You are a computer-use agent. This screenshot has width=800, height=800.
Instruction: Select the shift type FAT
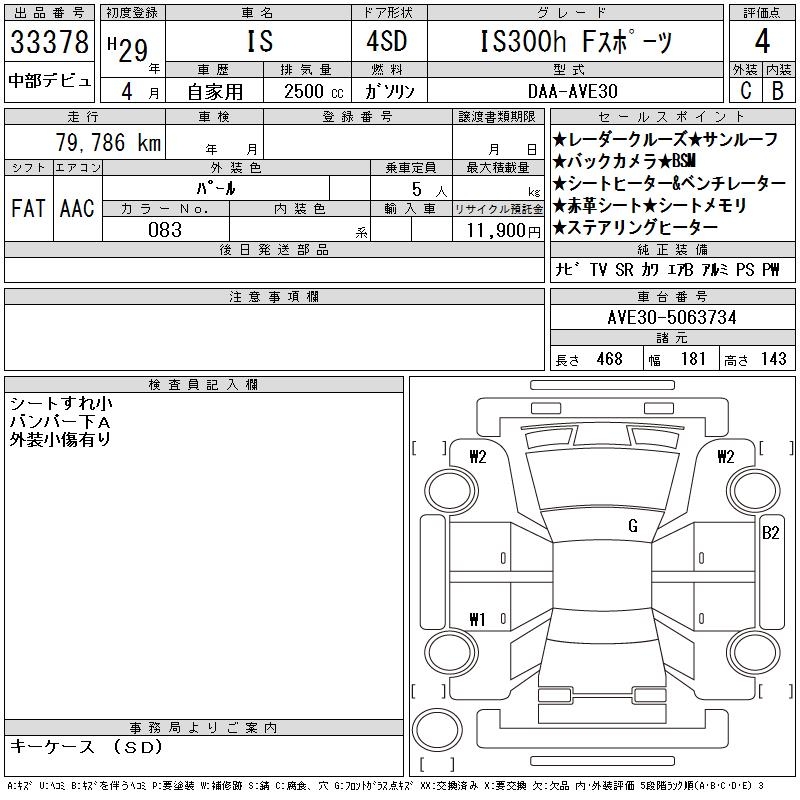(28, 208)
